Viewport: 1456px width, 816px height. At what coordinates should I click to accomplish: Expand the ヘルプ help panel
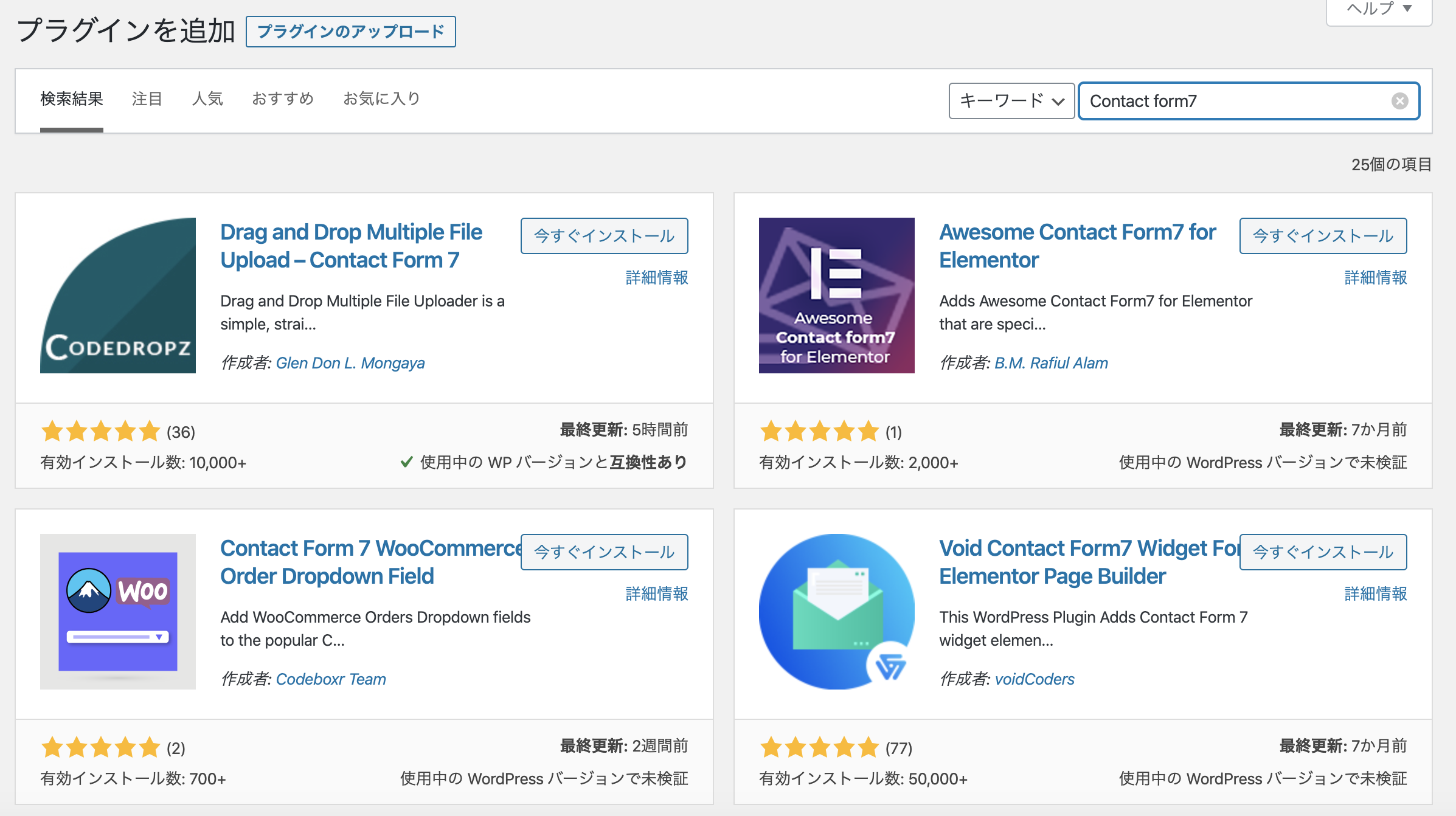1378,9
